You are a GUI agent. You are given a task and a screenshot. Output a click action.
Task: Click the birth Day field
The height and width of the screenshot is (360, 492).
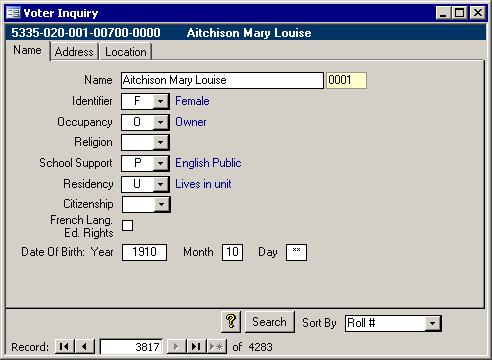point(296,252)
